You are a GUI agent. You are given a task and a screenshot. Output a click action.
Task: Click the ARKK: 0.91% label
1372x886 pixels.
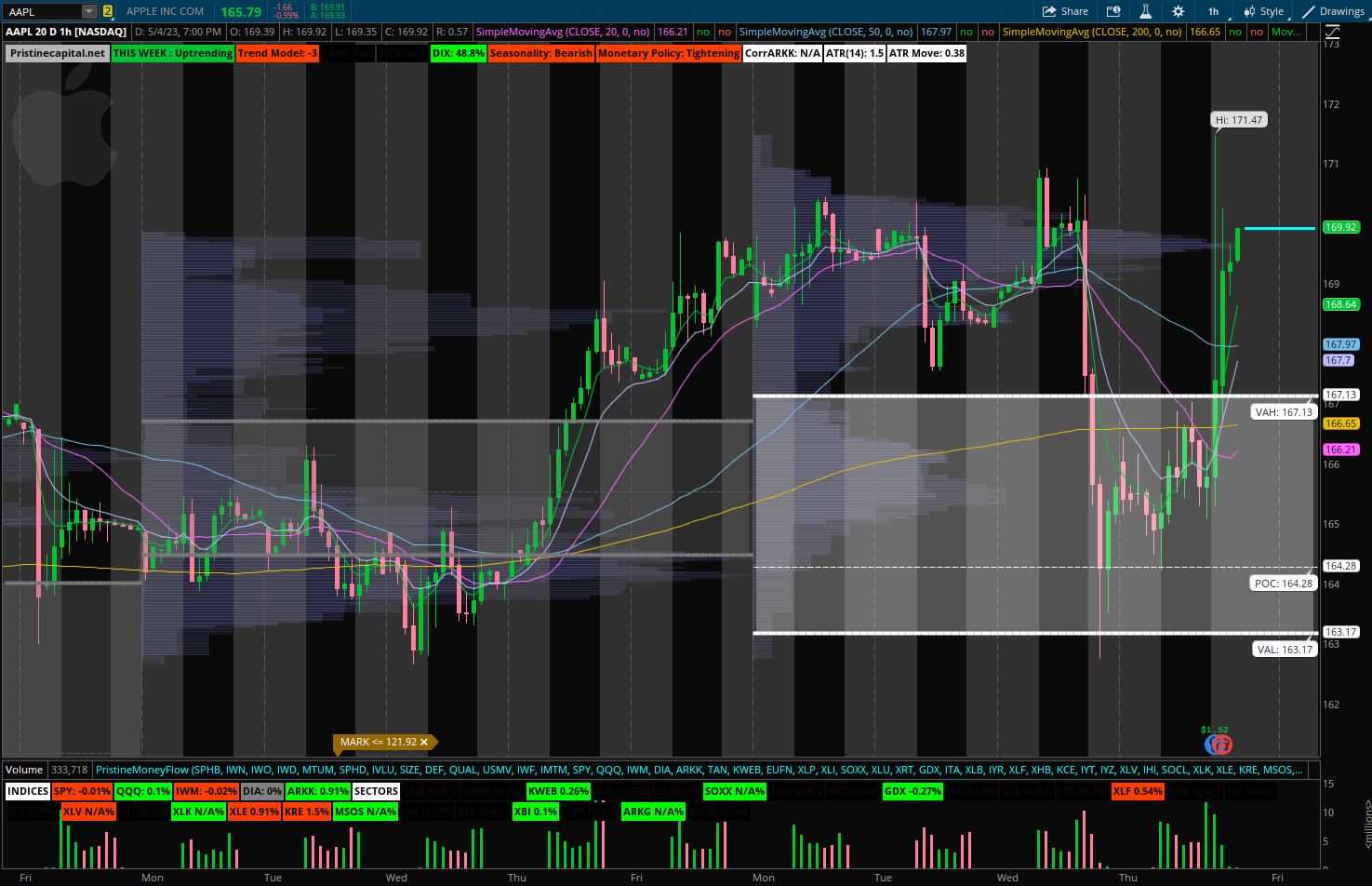click(x=318, y=791)
